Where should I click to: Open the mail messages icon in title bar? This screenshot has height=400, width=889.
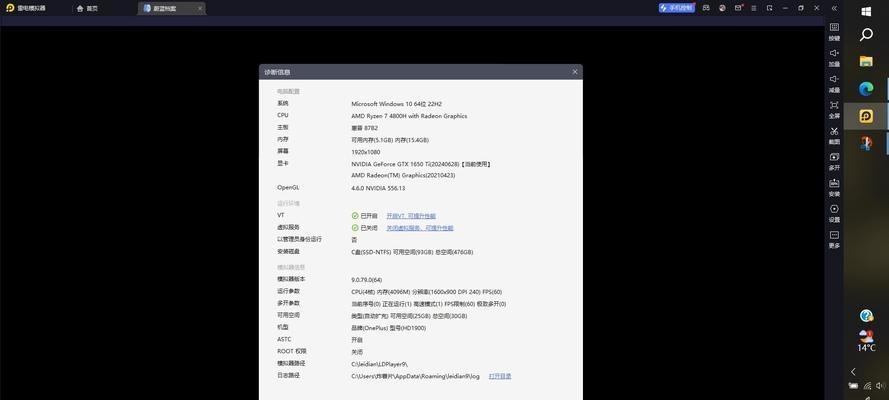point(738,8)
